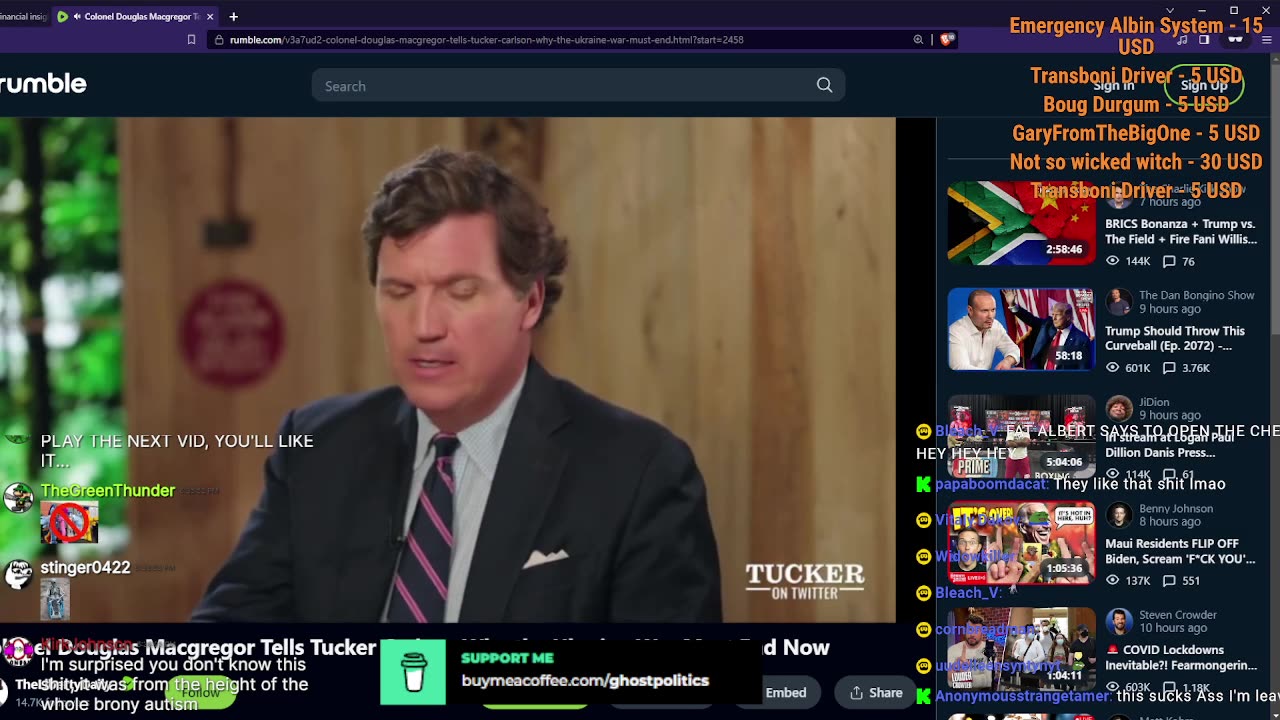1280x720 pixels.
Task: Select the rumble.com URL in the address bar
Action: (486, 40)
